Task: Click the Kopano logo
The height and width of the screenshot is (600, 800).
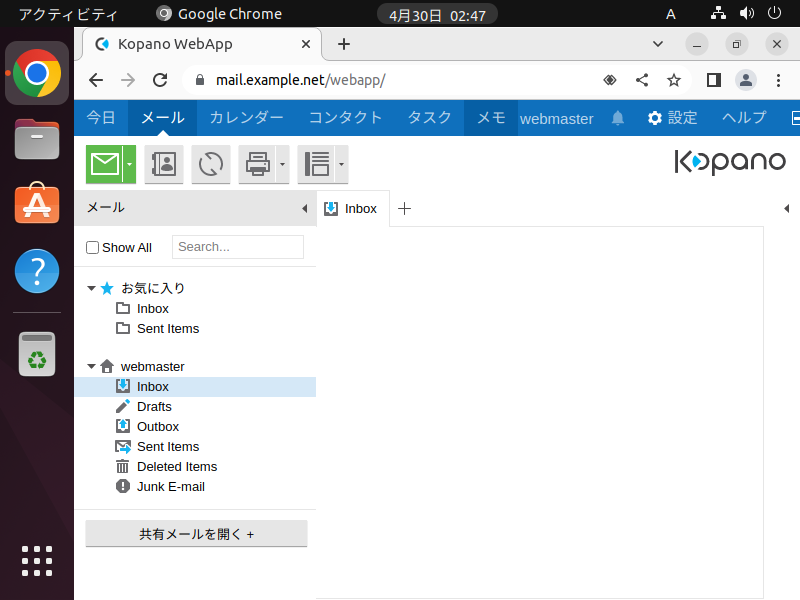Action: coord(730,162)
